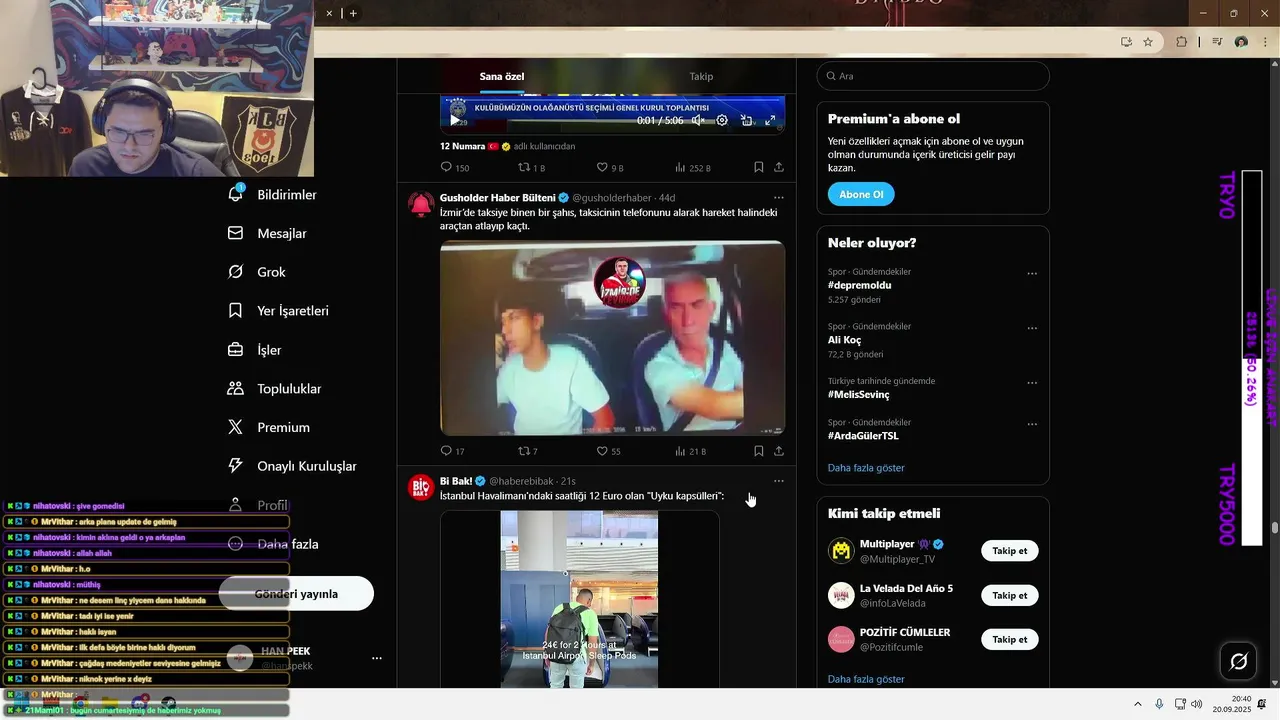The width and height of the screenshot is (1280, 720).
Task: Enter fullscreen on the top video
Action: click(x=770, y=120)
